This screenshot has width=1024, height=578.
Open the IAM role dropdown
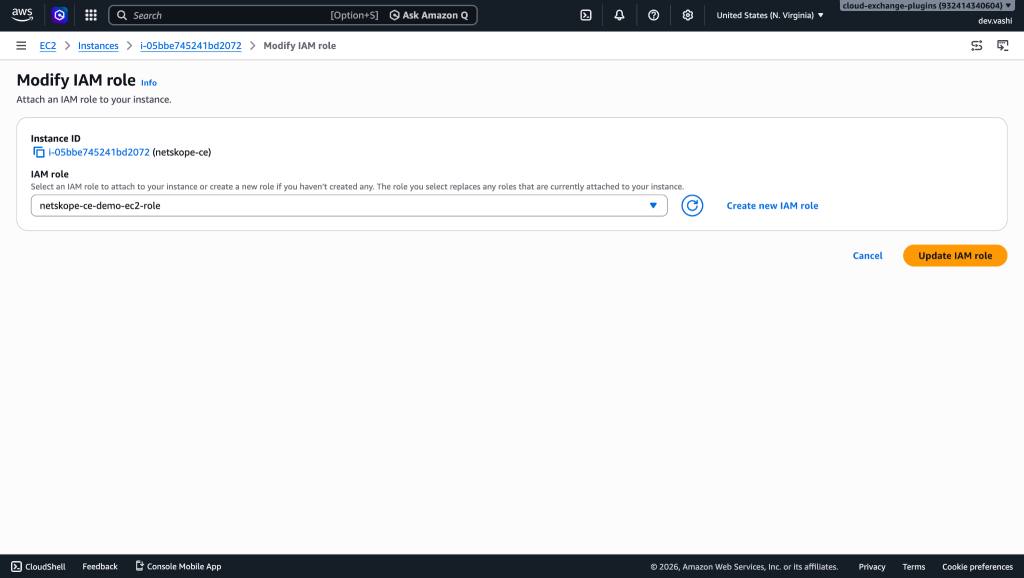349,206
